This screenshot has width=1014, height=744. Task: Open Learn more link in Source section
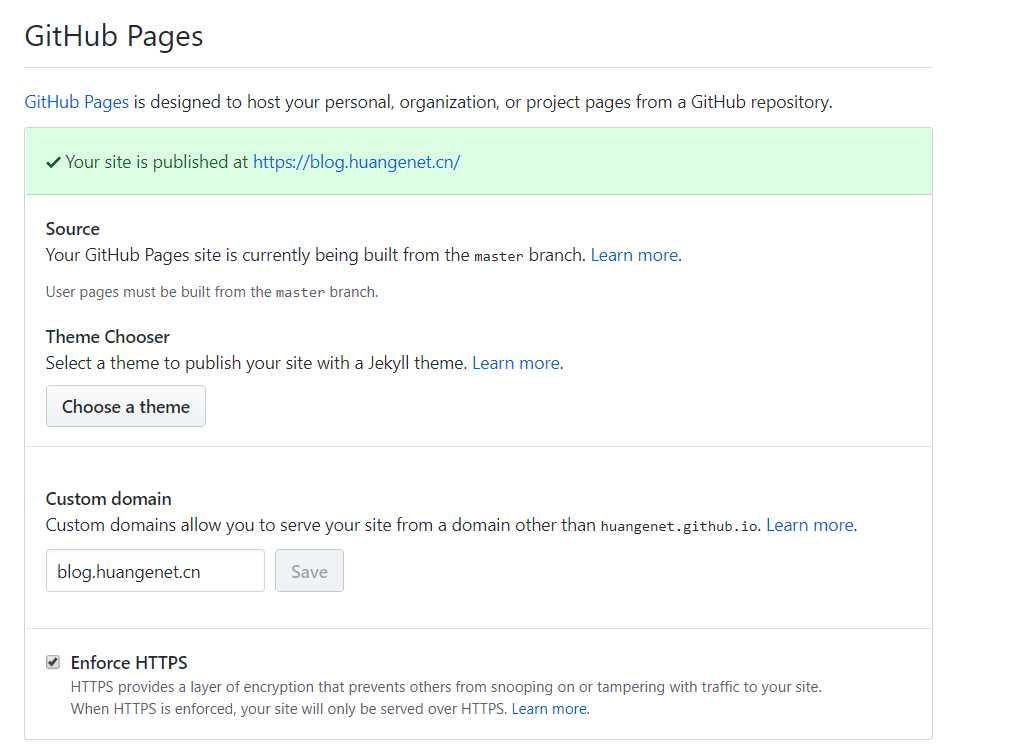634,255
